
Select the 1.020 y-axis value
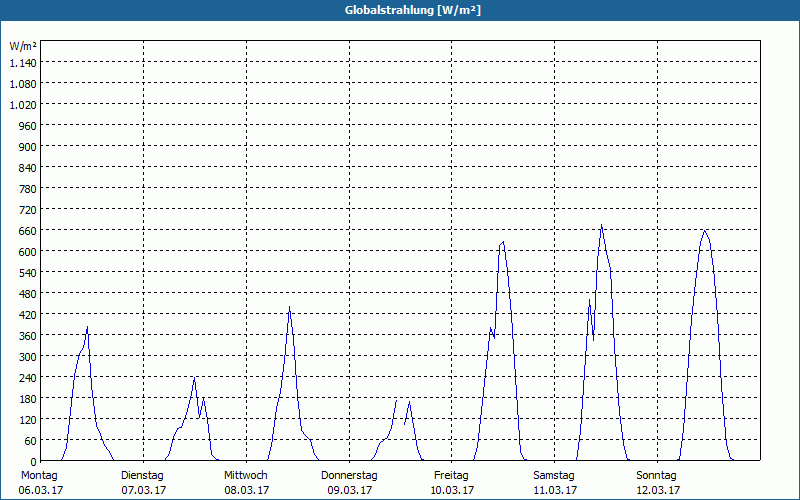tap(23, 105)
